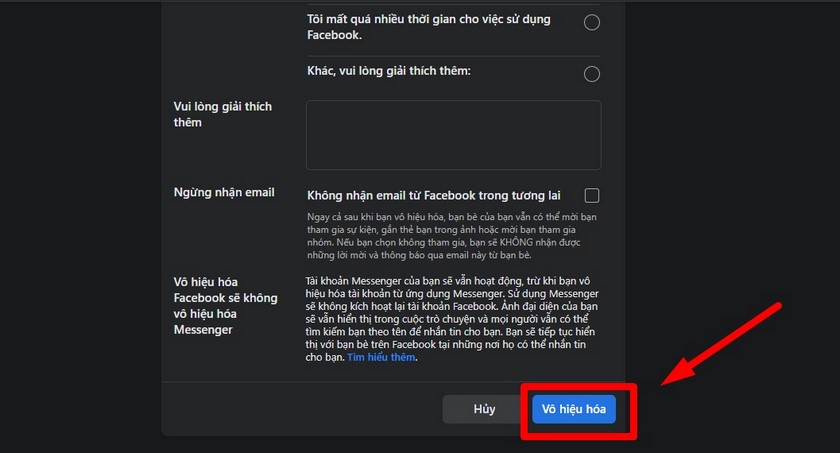Image resolution: width=840 pixels, height=453 pixels.
Task: Click the dark backdrop right of the dialog
Action: click(x=760, y=150)
